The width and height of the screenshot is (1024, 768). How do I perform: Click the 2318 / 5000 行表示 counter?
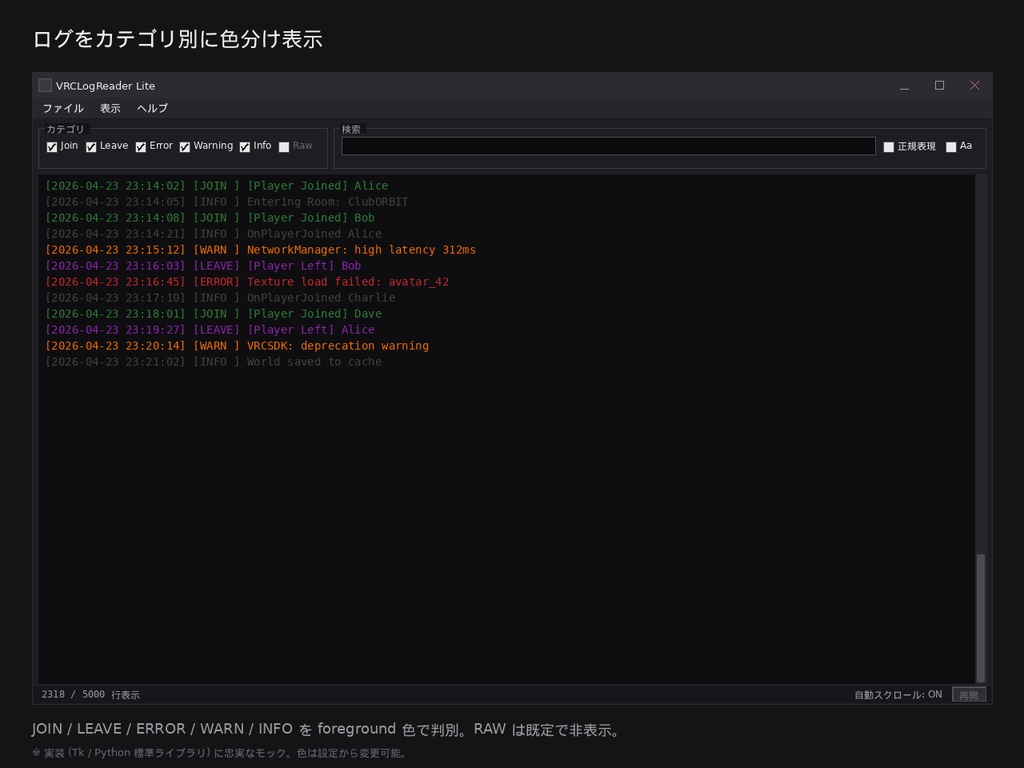point(88,693)
